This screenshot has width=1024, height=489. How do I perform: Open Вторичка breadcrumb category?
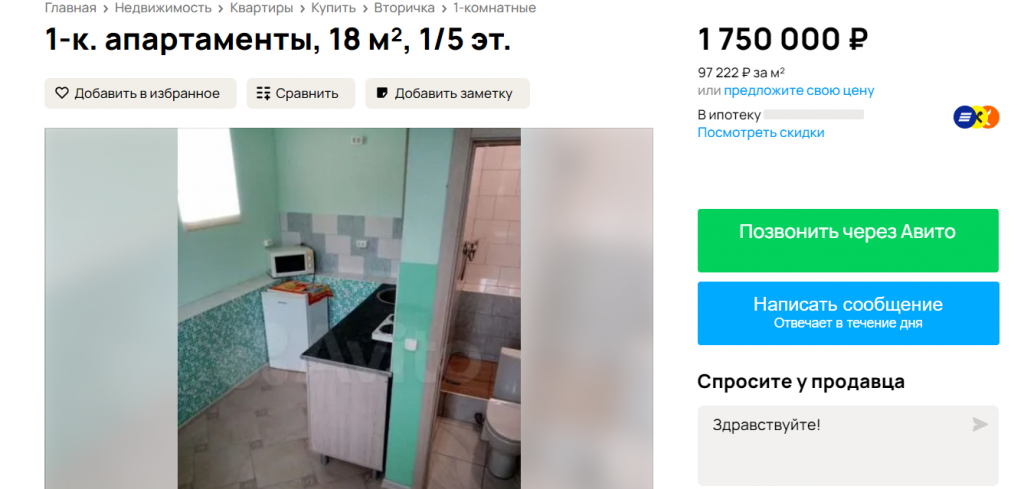(x=404, y=8)
